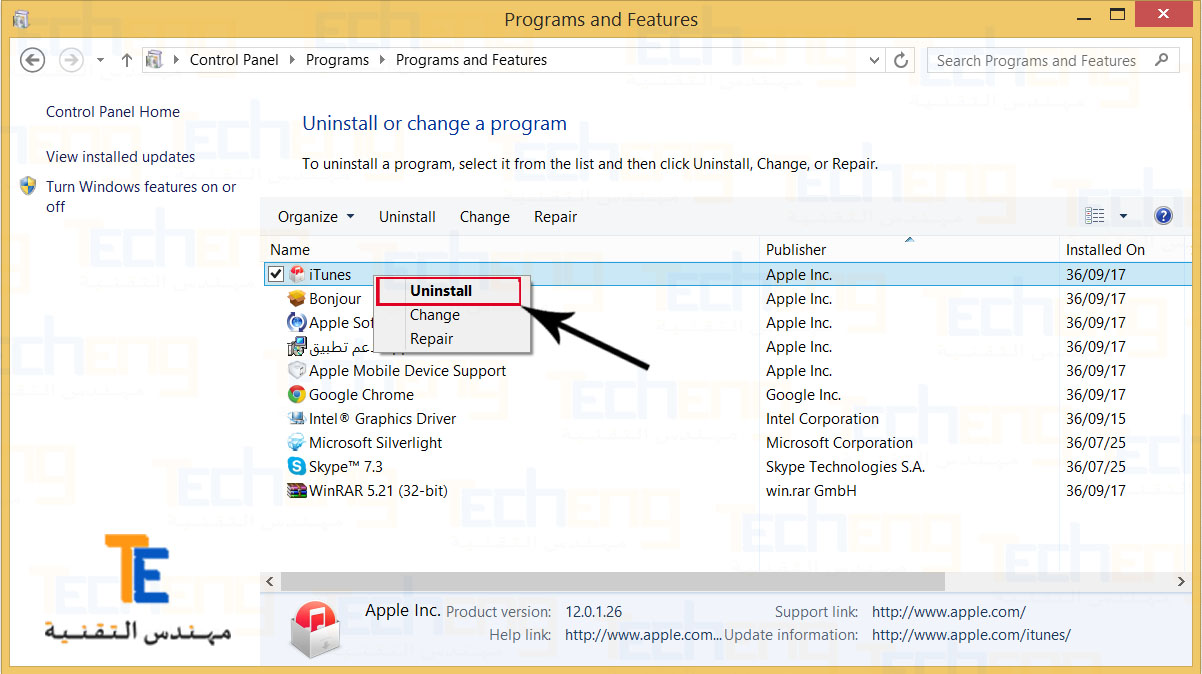Open the address bar history dropdown
This screenshot has width=1202, height=674.
[x=874, y=60]
